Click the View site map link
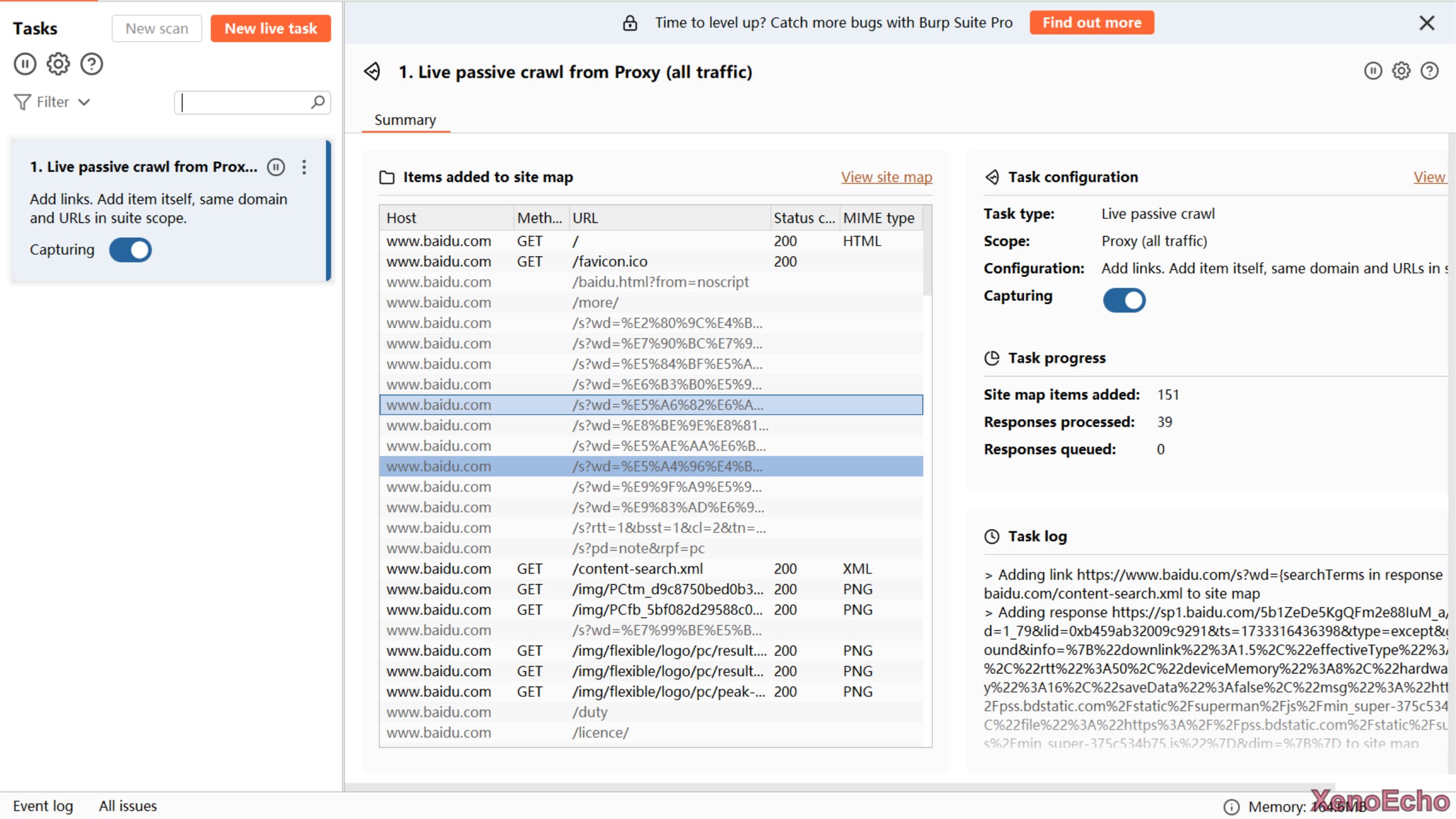This screenshot has height=819, width=1456. coord(886,177)
